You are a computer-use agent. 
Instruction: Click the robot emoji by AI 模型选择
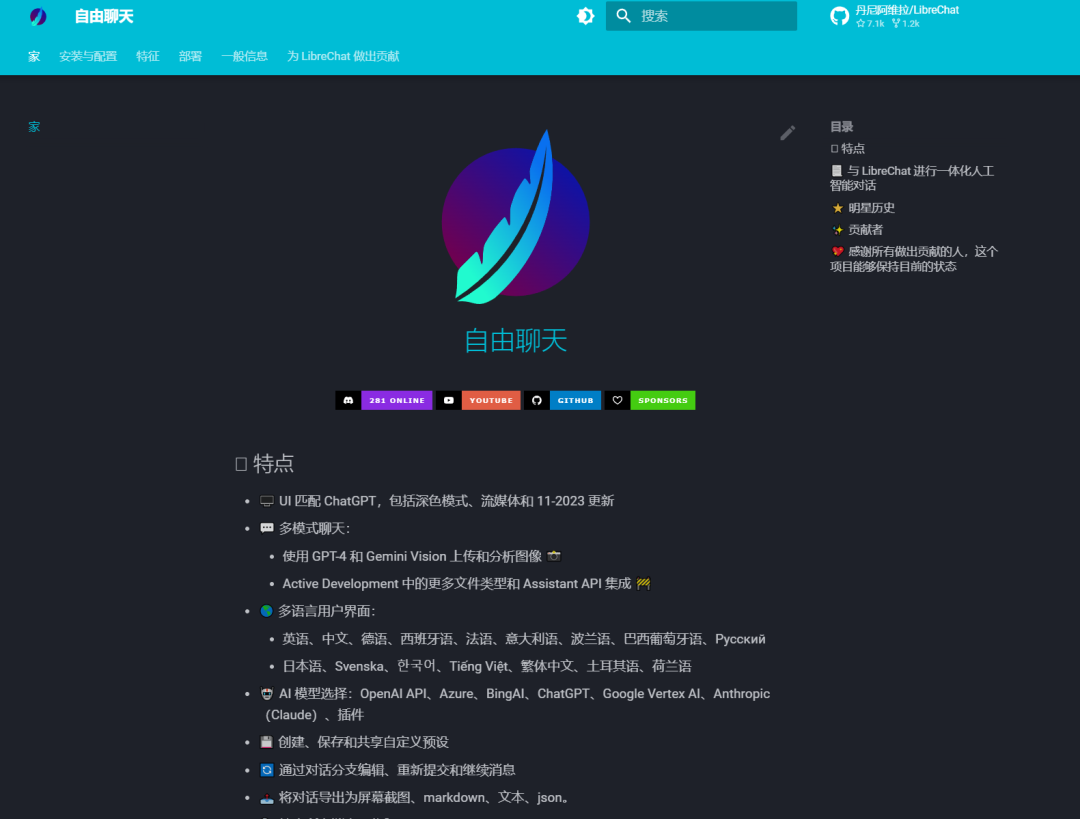click(x=267, y=694)
